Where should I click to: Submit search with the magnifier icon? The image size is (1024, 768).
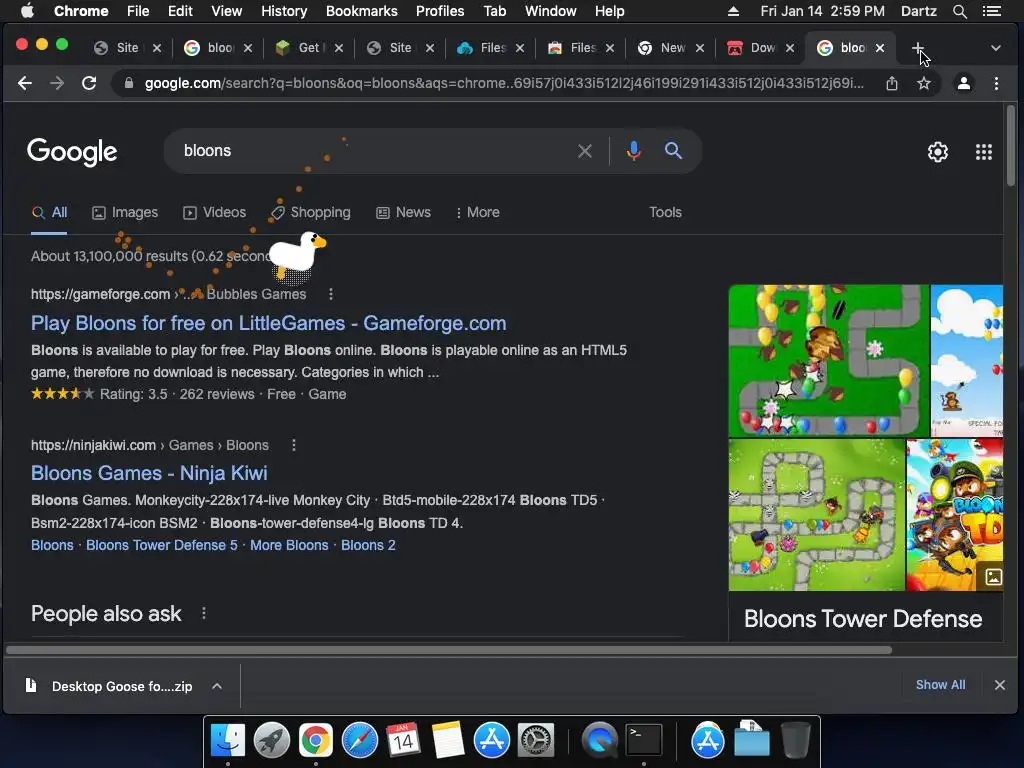673,151
